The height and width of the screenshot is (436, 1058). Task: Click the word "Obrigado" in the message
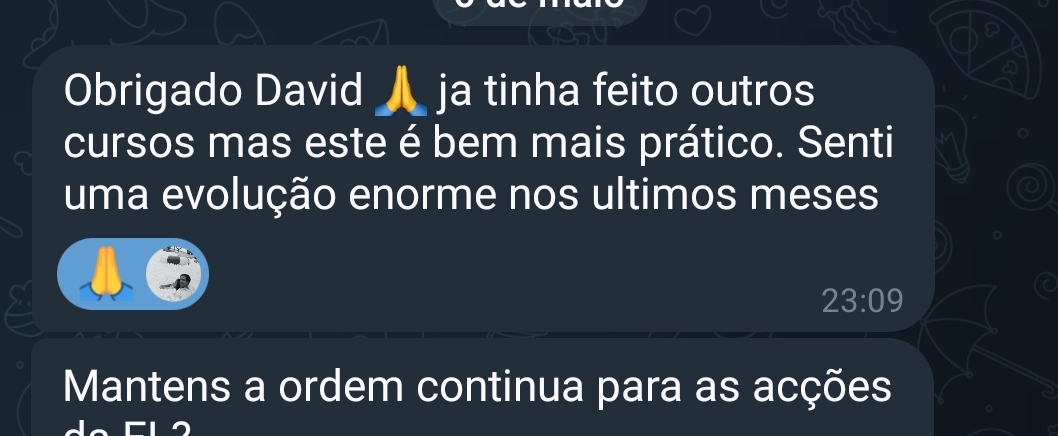pos(152,92)
